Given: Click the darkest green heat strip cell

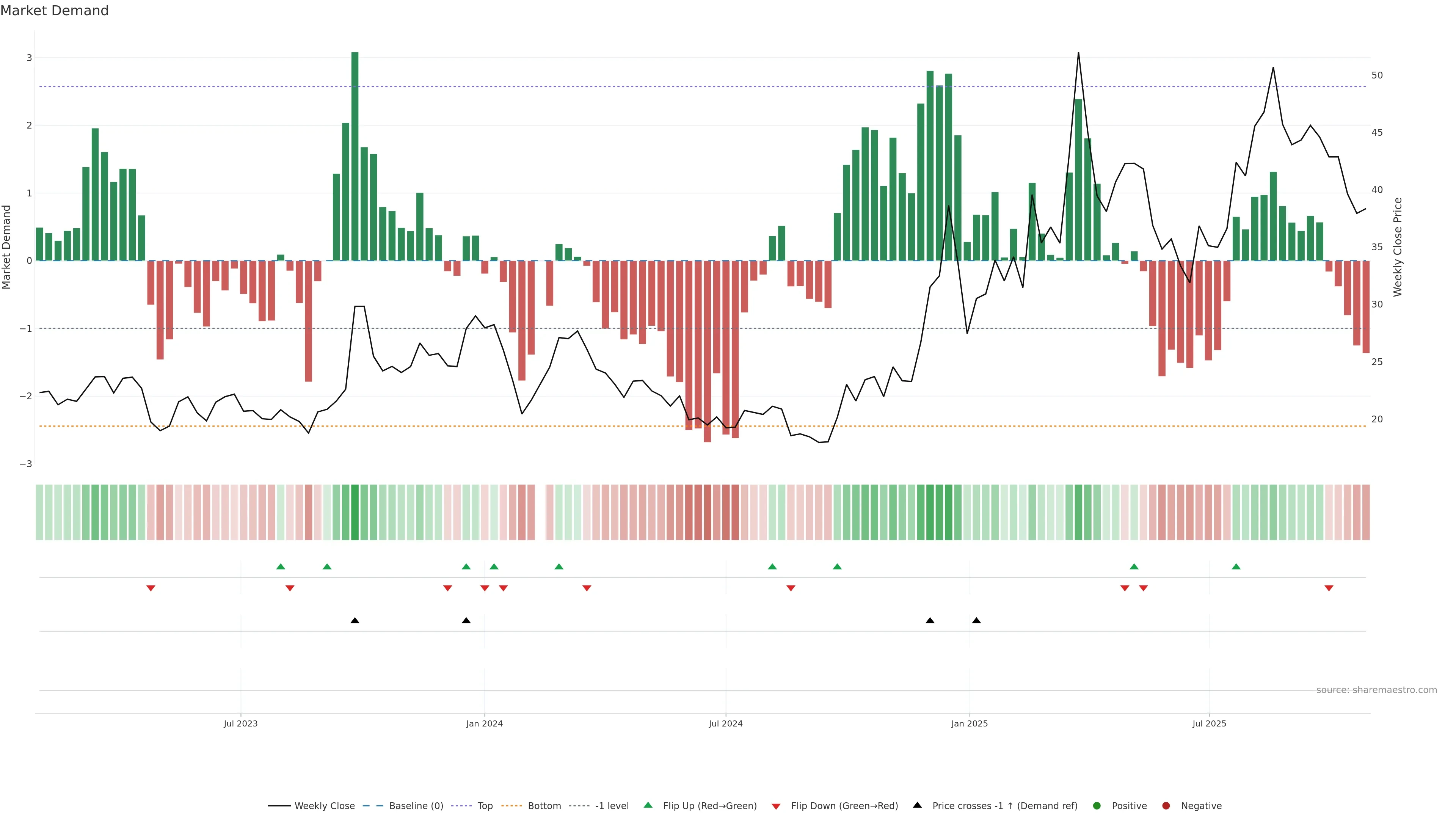Looking at the screenshot, I should [355, 512].
